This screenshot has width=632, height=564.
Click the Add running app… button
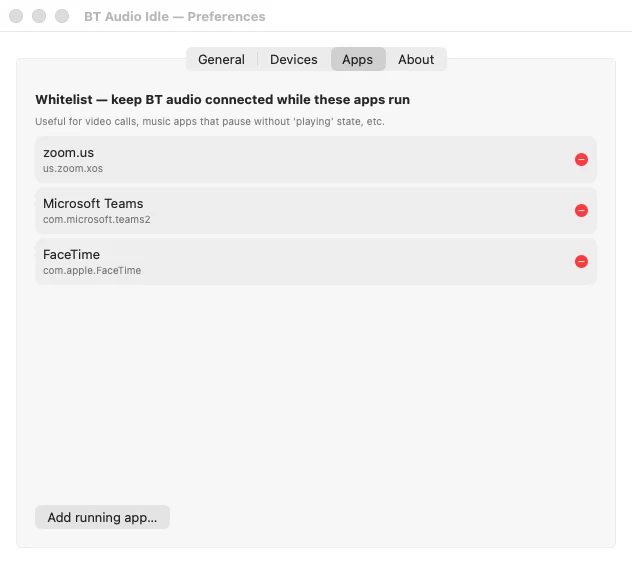pyautogui.click(x=102, y=517)
